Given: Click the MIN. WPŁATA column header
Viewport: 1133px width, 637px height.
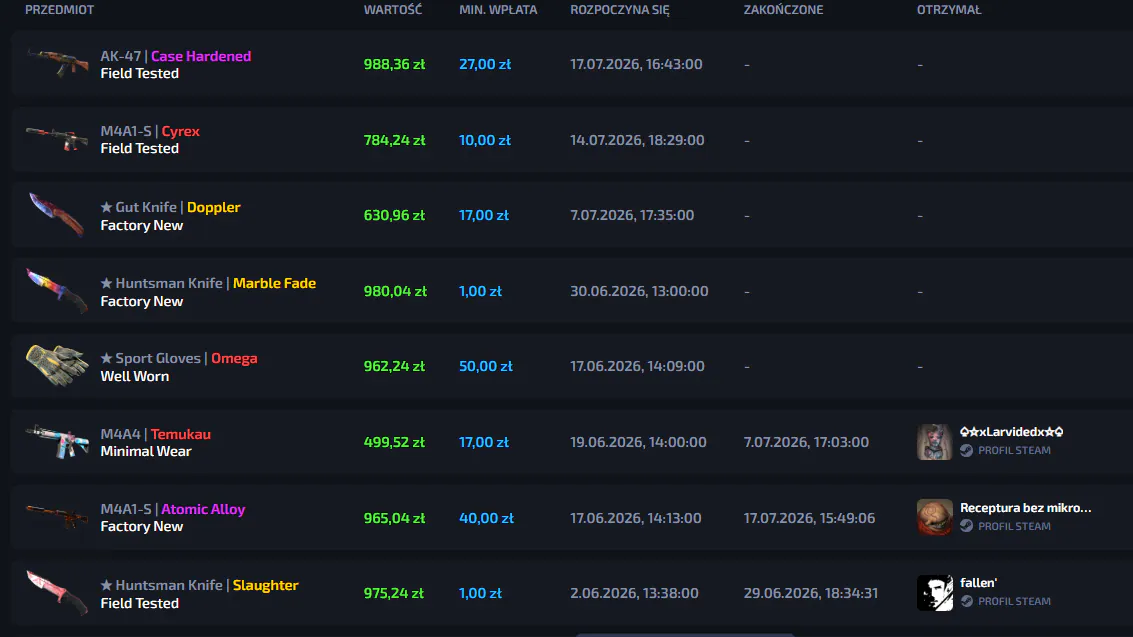Looking at the screenshot, I should coord(498,9).
